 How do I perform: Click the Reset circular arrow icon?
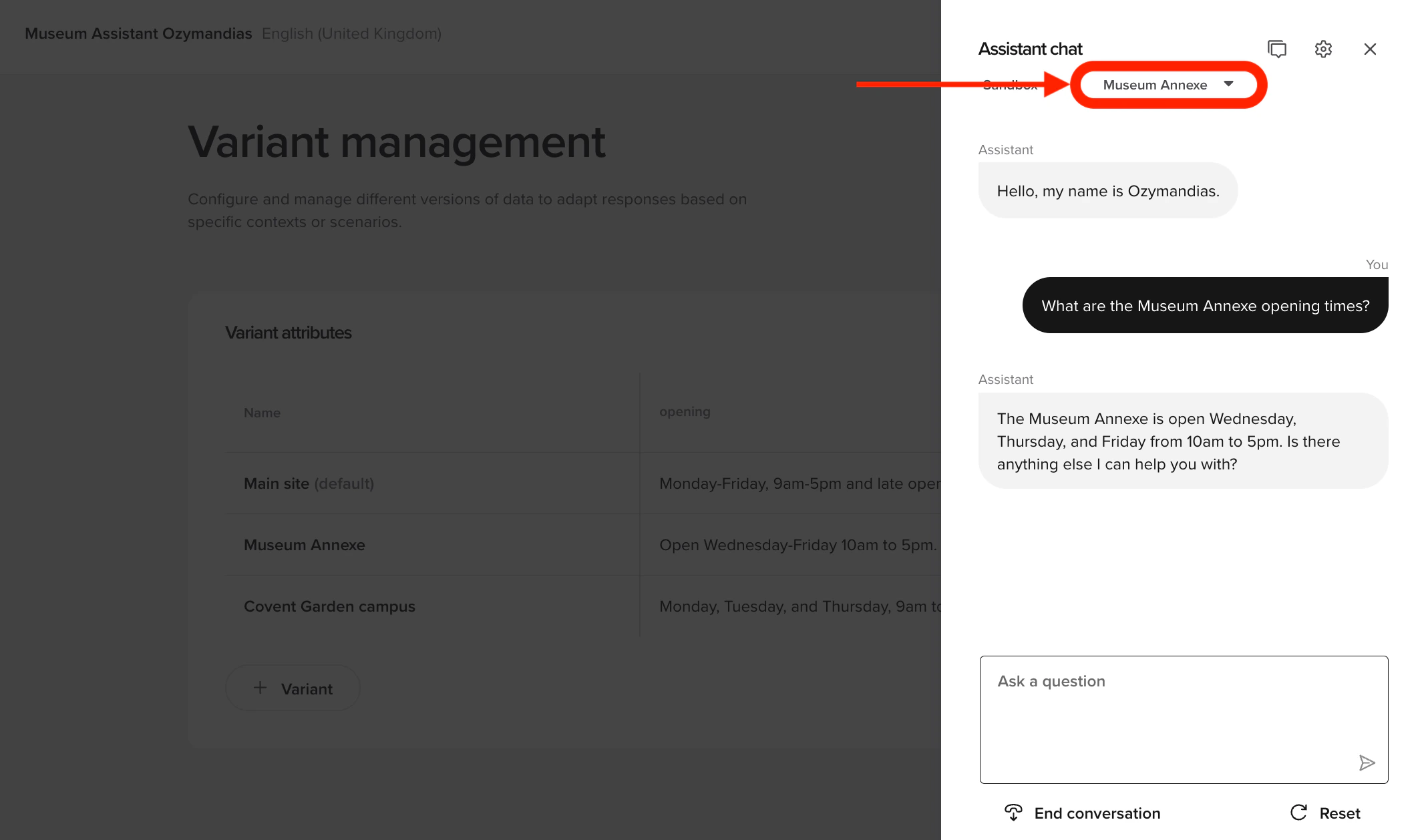coord(1298,813)
